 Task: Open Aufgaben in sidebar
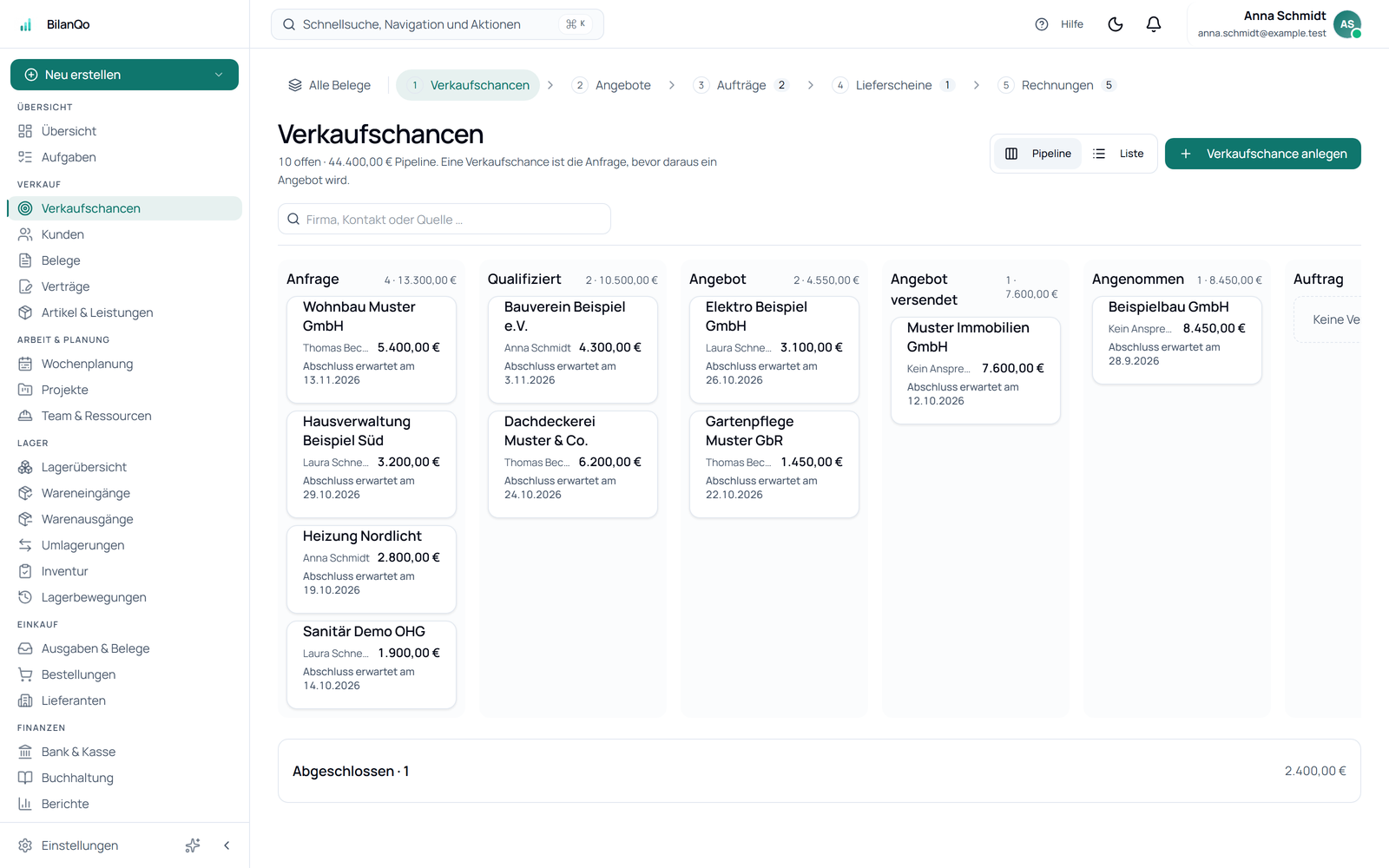coord(125,157)
